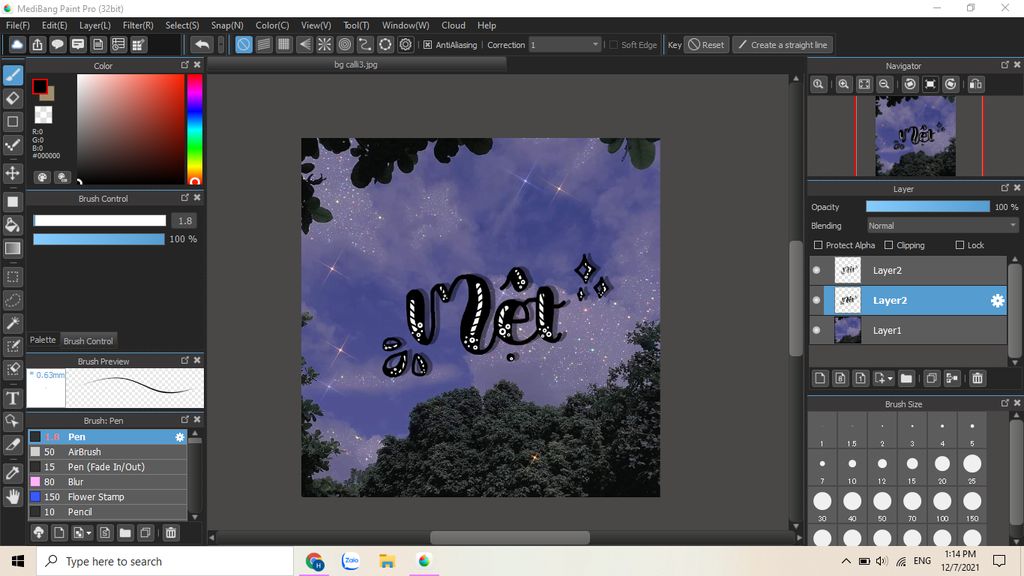Image resolution: width=1024 pixels, height=576 pixels.
Task: Click the Navigator preview thumbnail
Action: [x=915, y=136]
